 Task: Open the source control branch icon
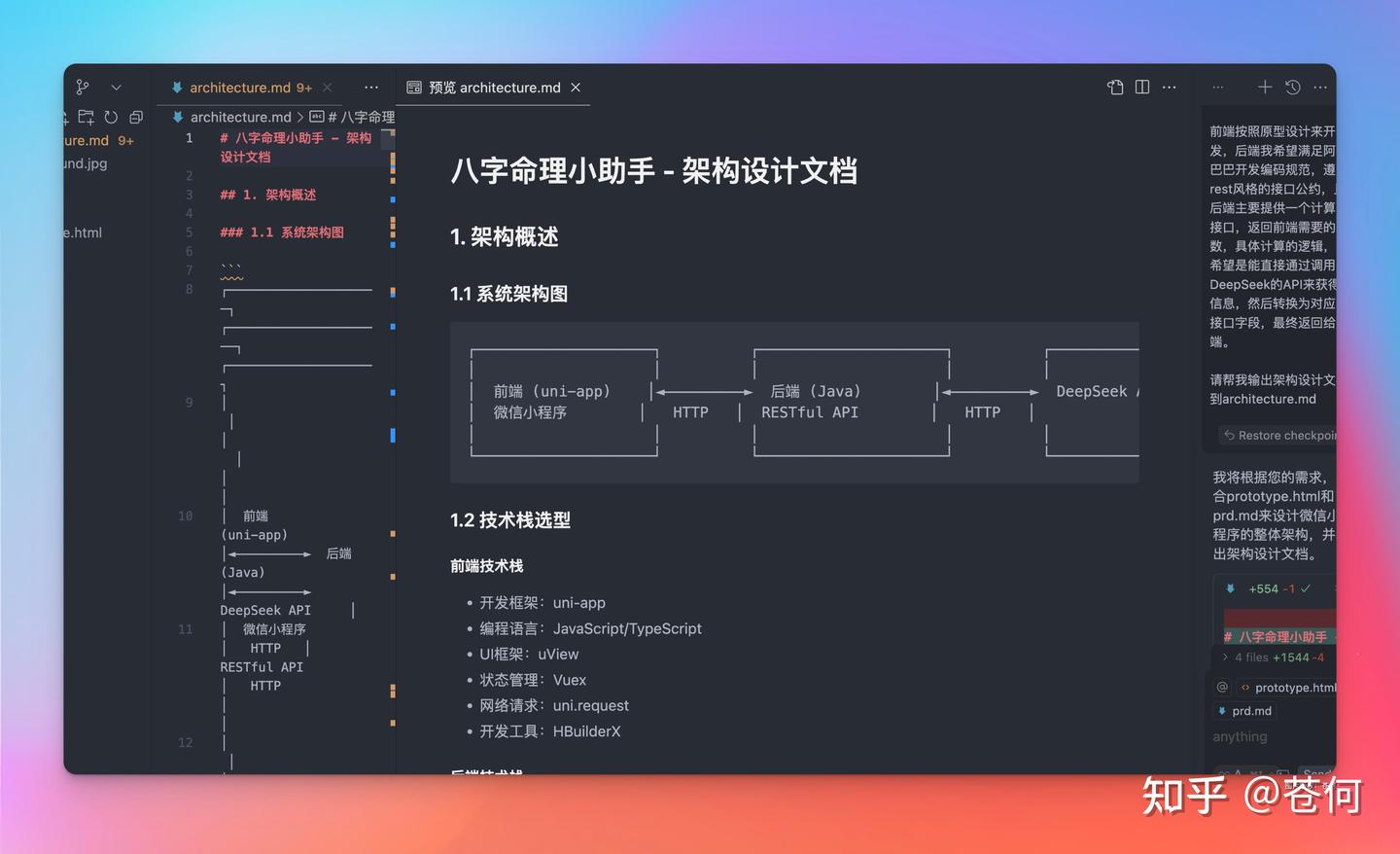83,88
